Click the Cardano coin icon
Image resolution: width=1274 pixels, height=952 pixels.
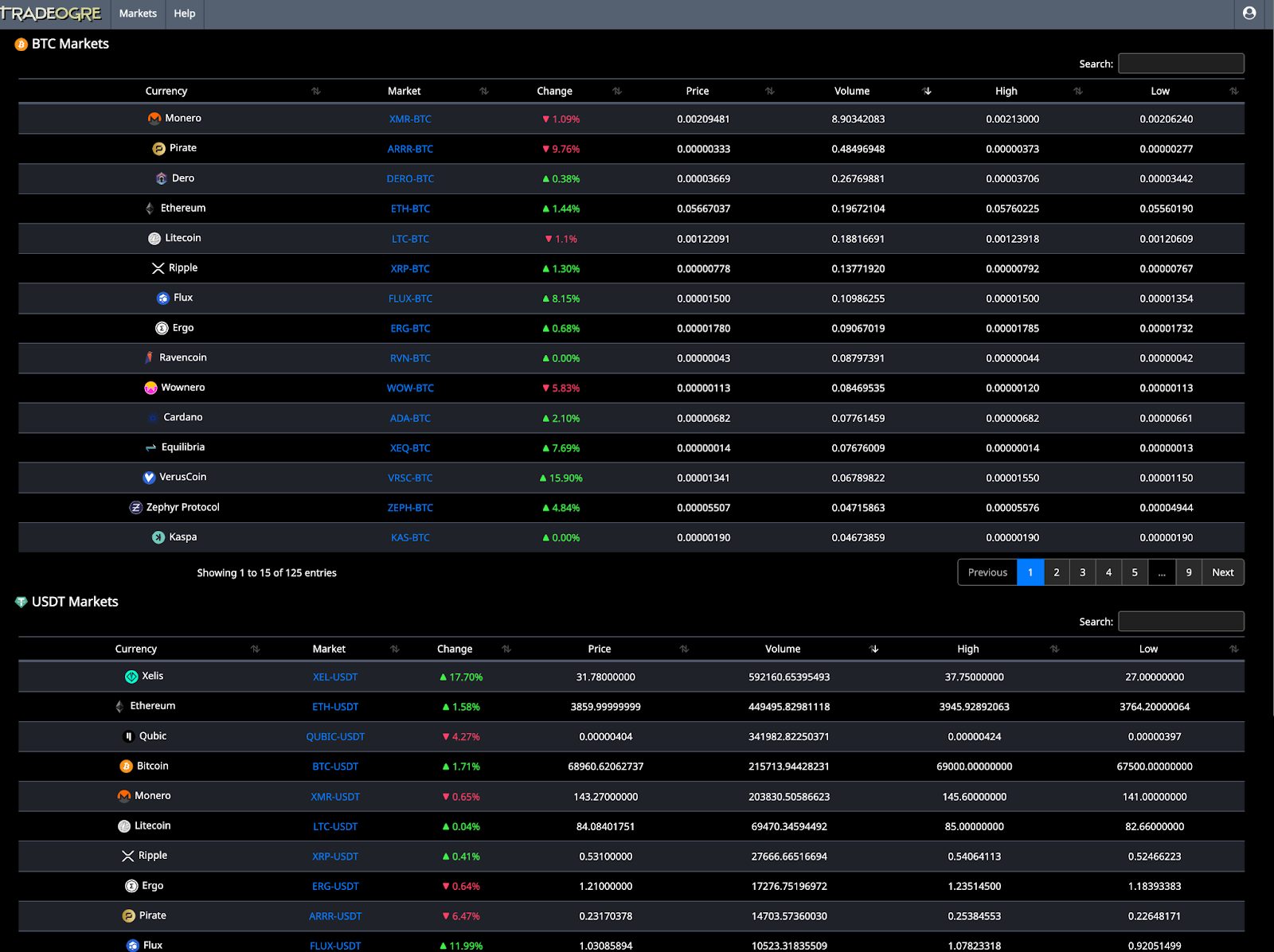(153, 418)
